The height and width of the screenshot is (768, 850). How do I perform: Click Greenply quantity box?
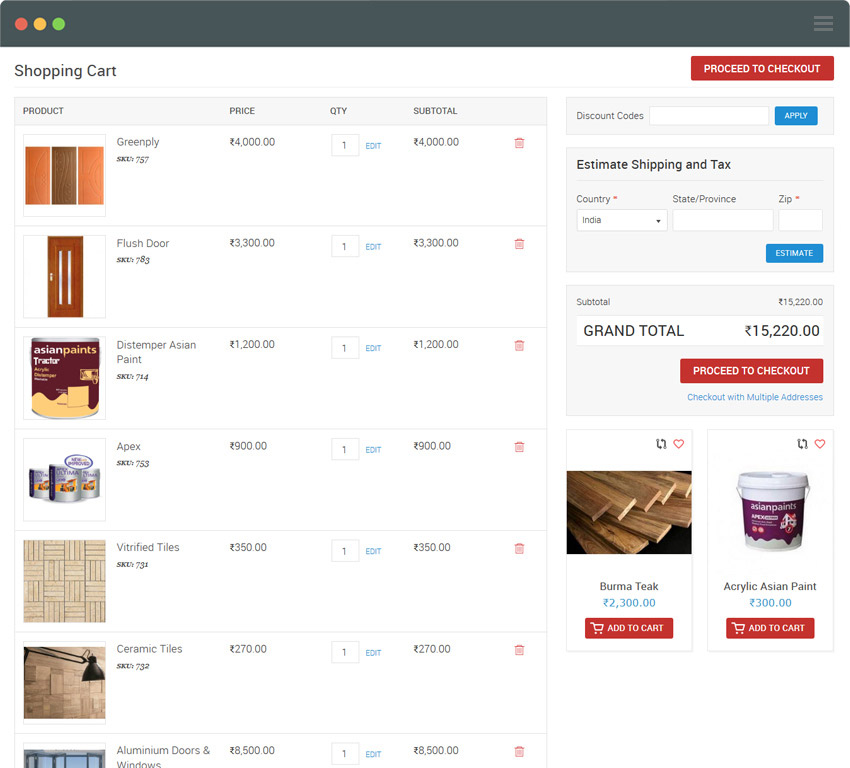[x=345, y=145]
